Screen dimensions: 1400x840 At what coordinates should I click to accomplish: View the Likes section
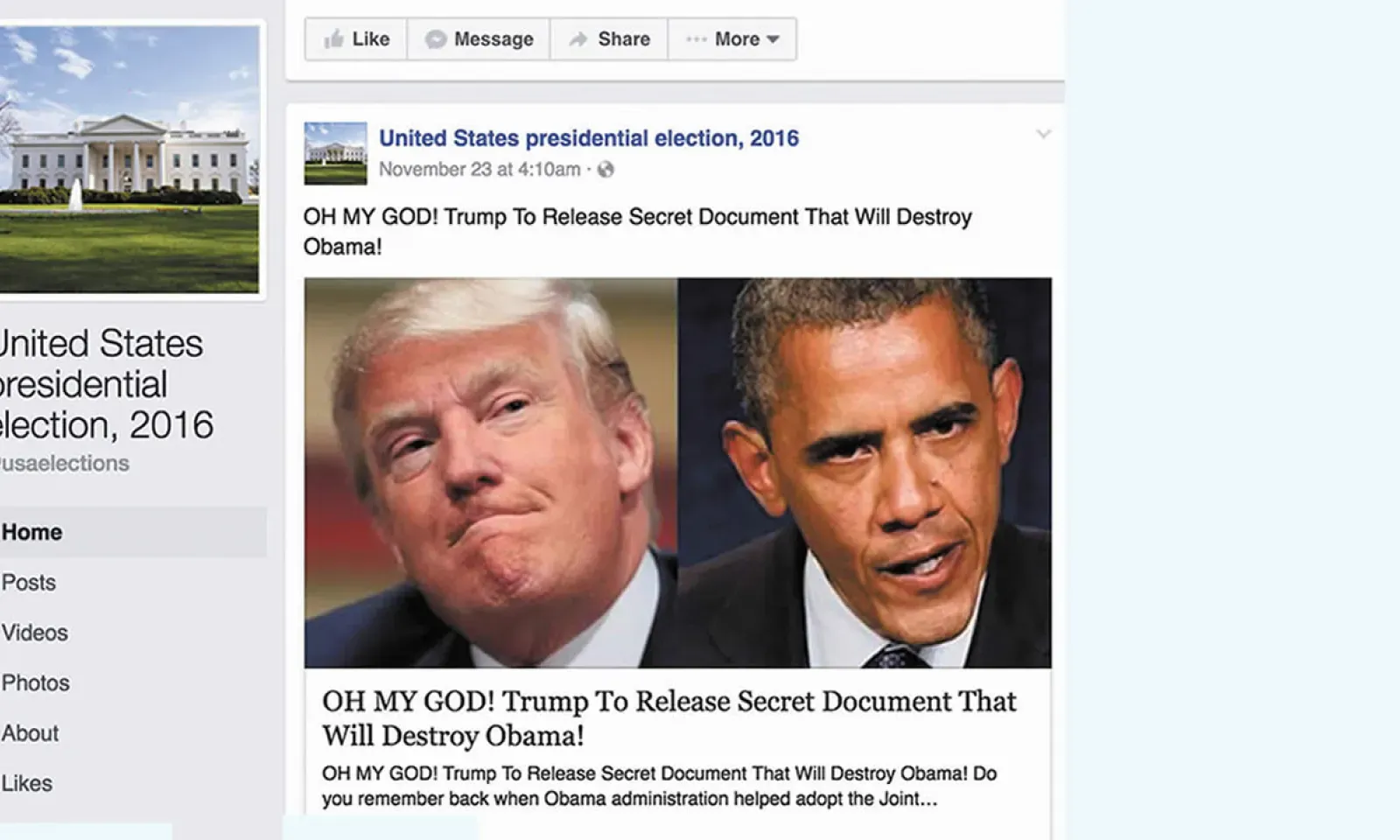pyautogui.click(x=27, y=783)
